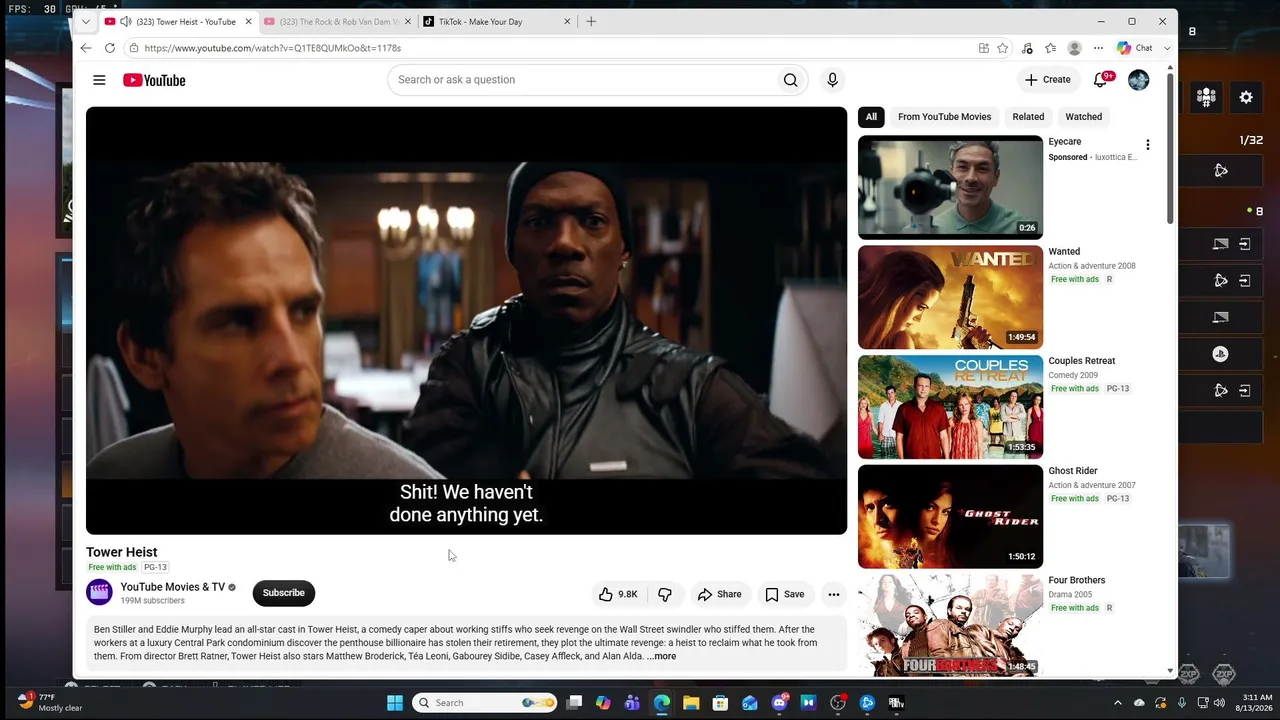Share the Tower Heist video

coord(719,594)
